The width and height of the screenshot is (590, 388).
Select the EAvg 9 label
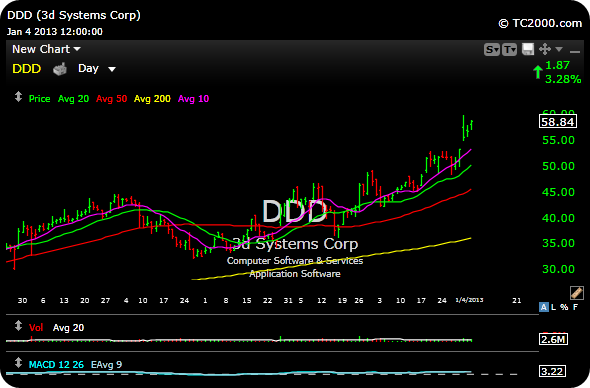coord(106,365)
